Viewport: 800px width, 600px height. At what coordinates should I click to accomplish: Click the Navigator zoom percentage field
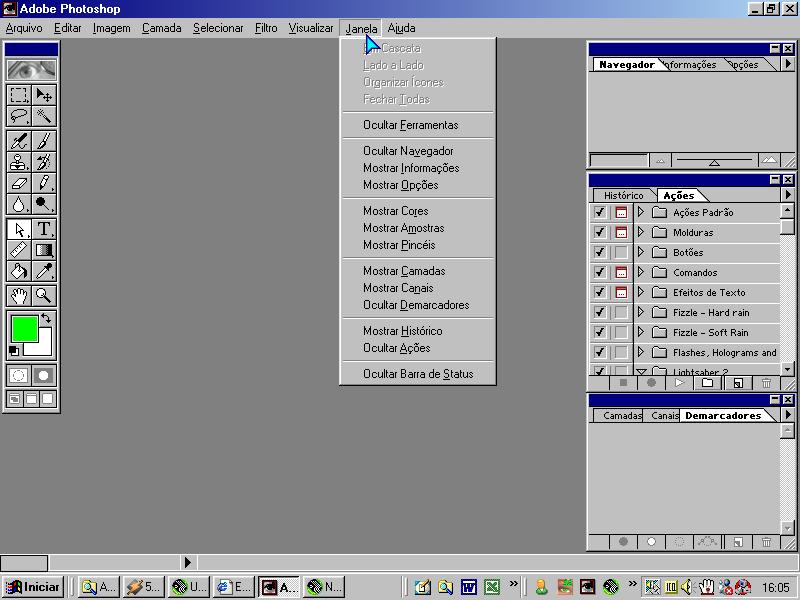point(619,161)
